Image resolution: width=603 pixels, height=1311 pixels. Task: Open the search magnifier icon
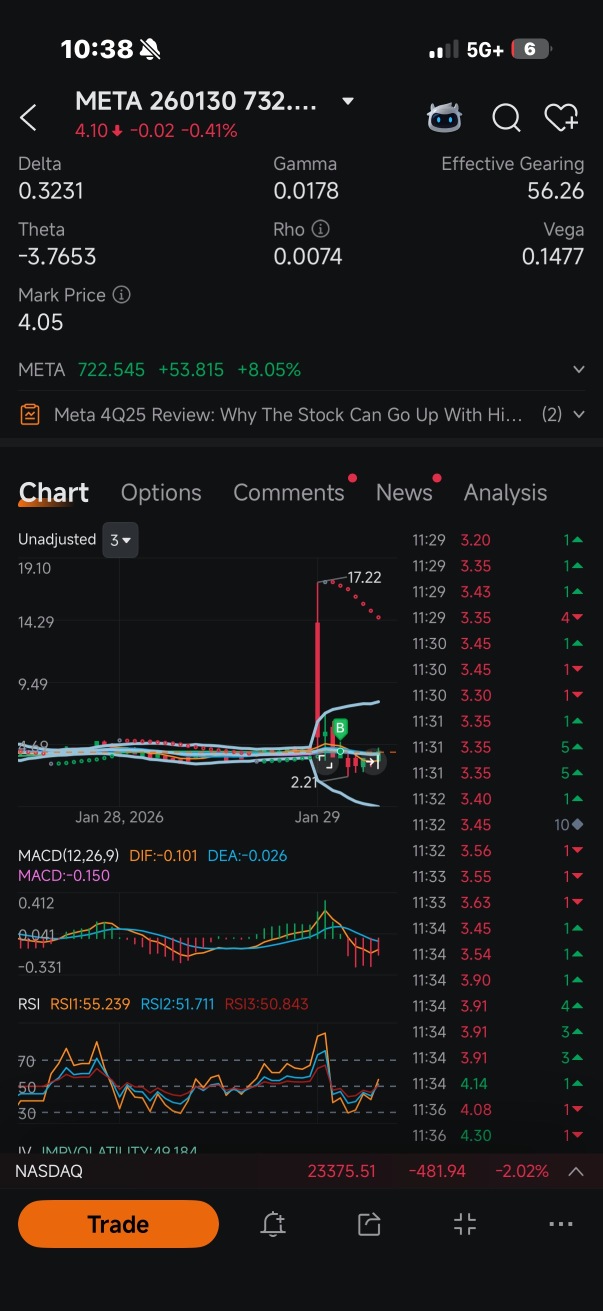(506, 118)
